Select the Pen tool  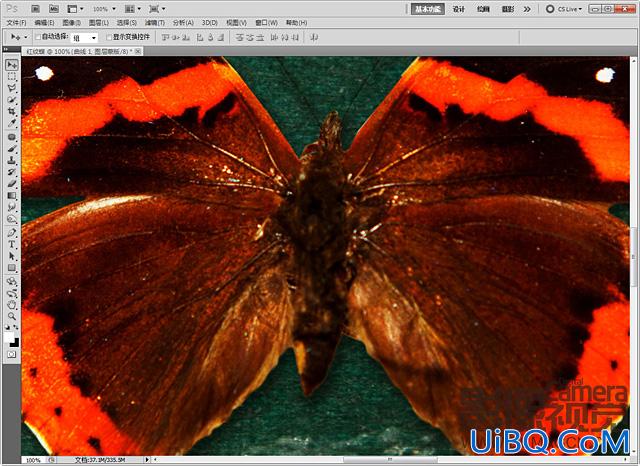tap(12, 233)
